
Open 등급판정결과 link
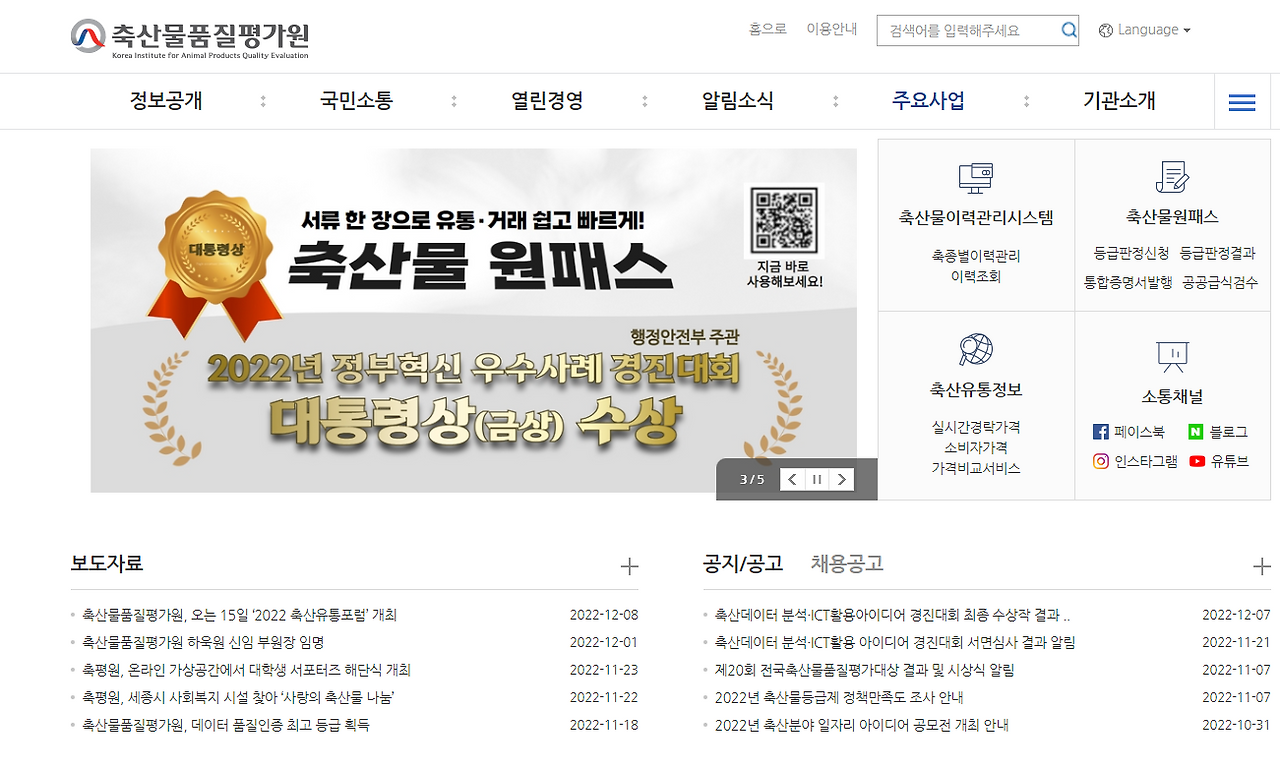click(1217, 254)
